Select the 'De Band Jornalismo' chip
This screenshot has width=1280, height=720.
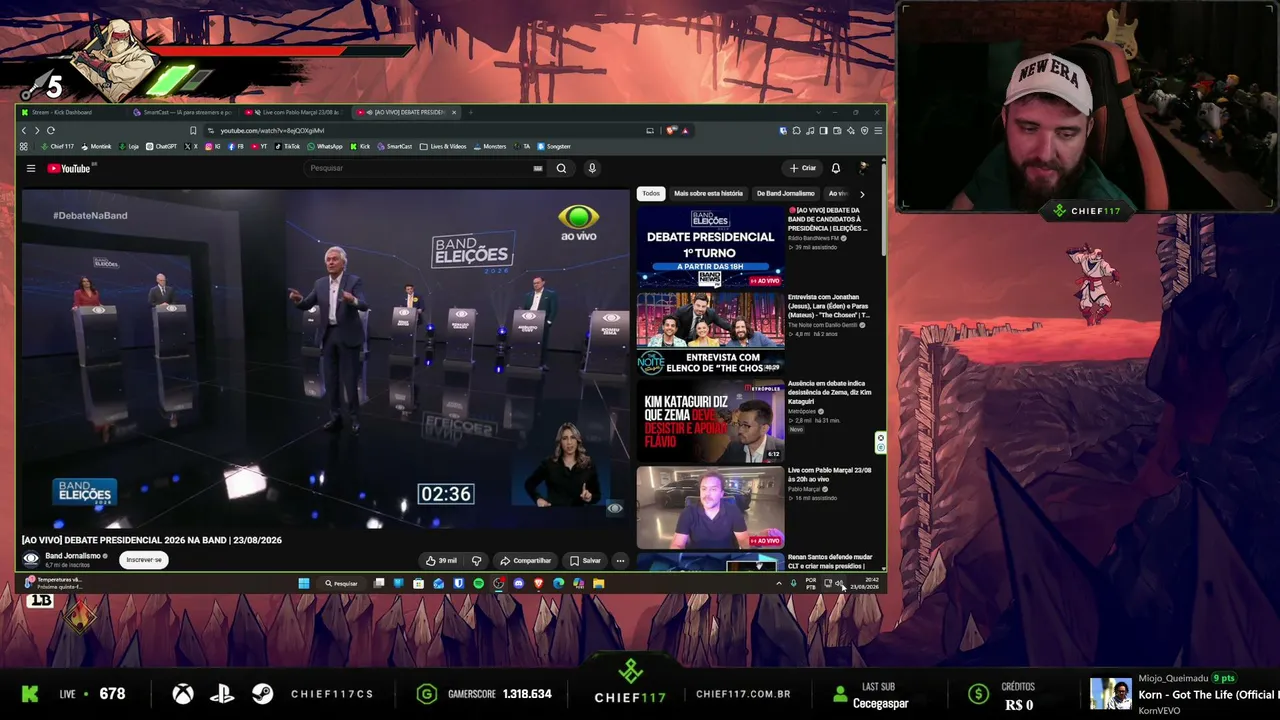(x=785, y=193)
